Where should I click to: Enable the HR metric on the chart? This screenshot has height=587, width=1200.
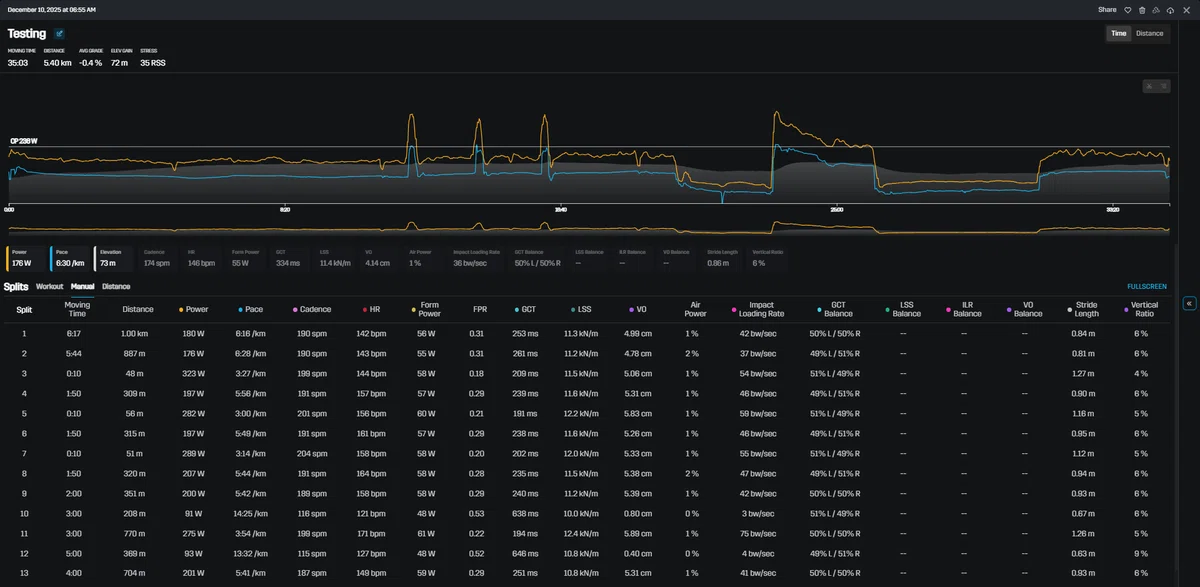pos(201,259)
